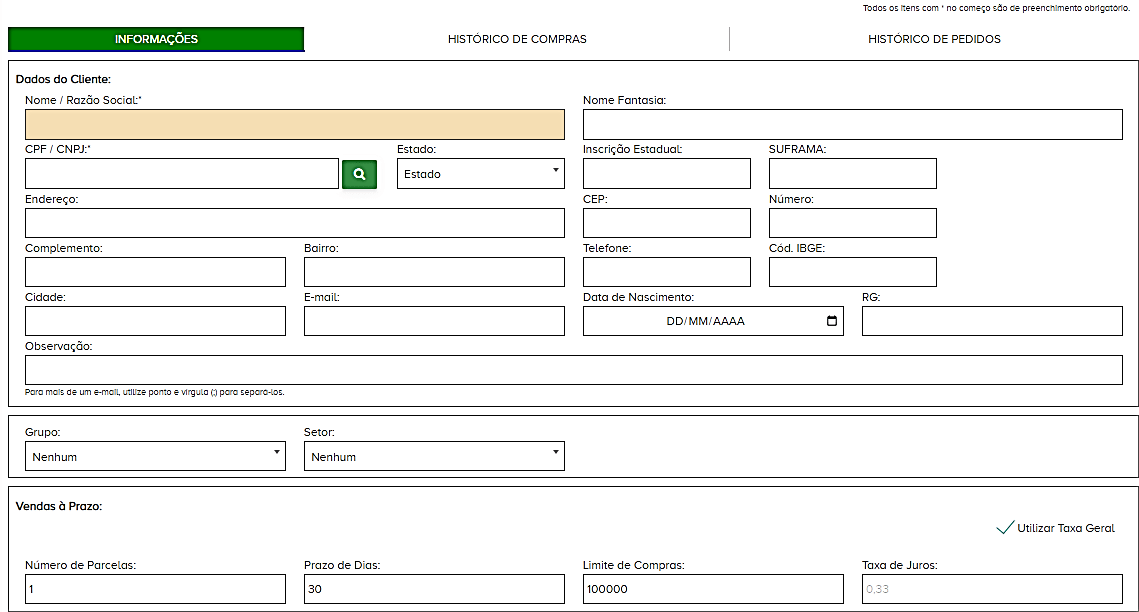Click the Observação text box
This screenshot has height=612, width=1139.
[x=573, y=370]
